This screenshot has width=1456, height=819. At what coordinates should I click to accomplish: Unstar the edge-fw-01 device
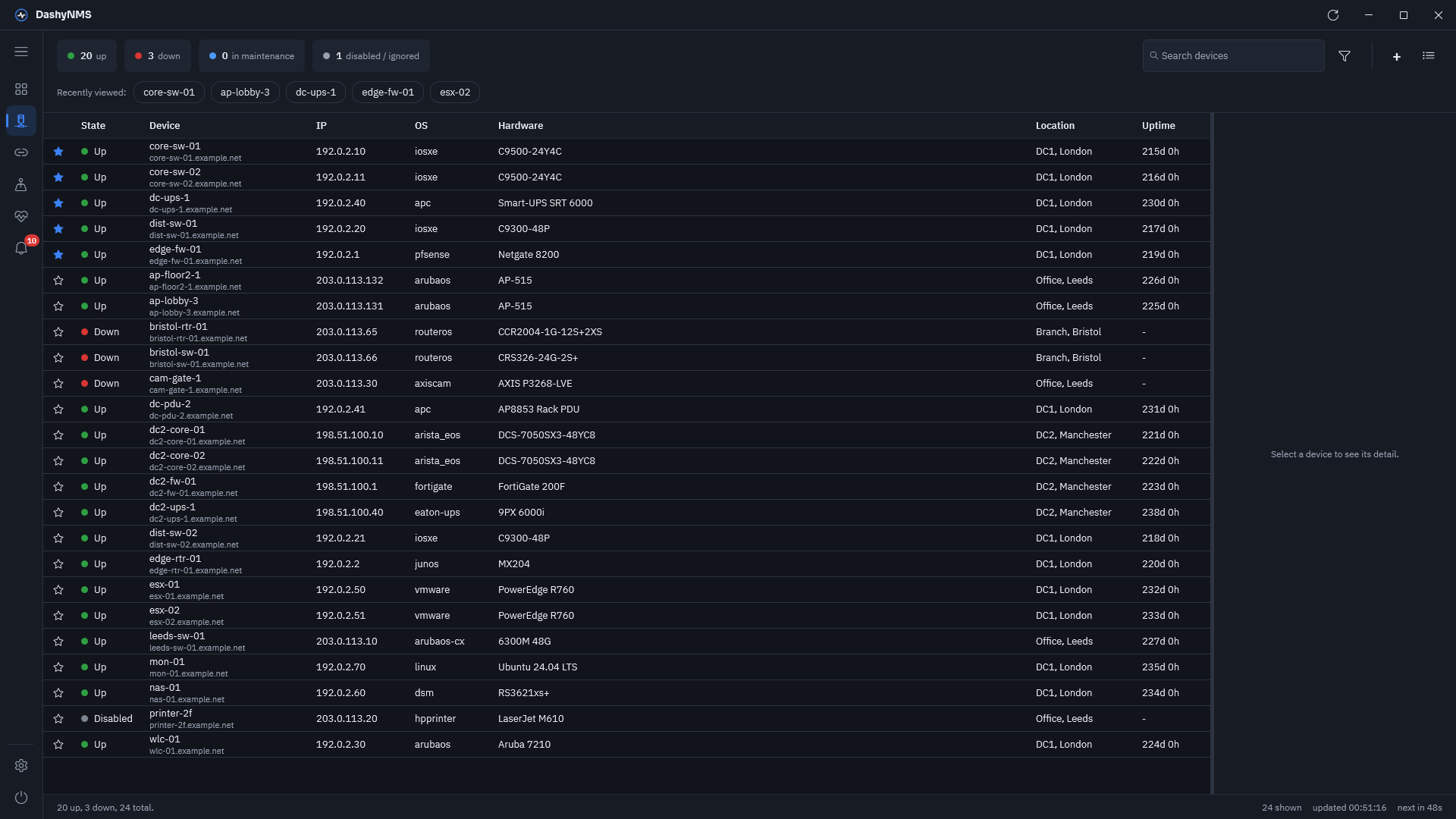58,255
